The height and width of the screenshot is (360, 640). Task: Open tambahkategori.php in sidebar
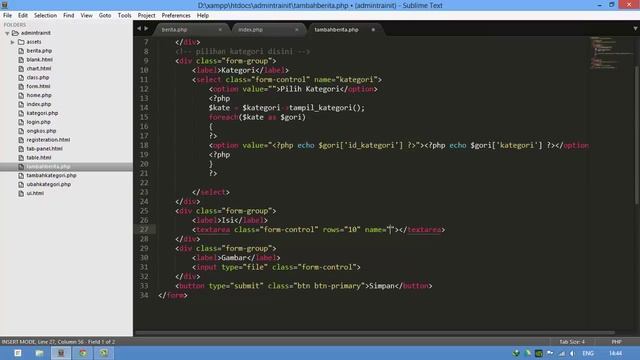(51, 176)
